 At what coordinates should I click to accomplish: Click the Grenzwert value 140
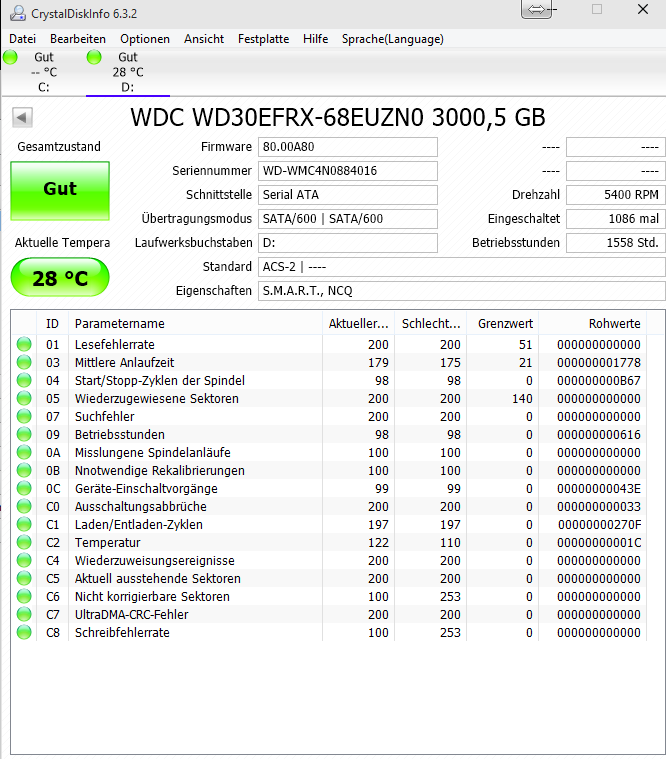click(x=522, y=399)
